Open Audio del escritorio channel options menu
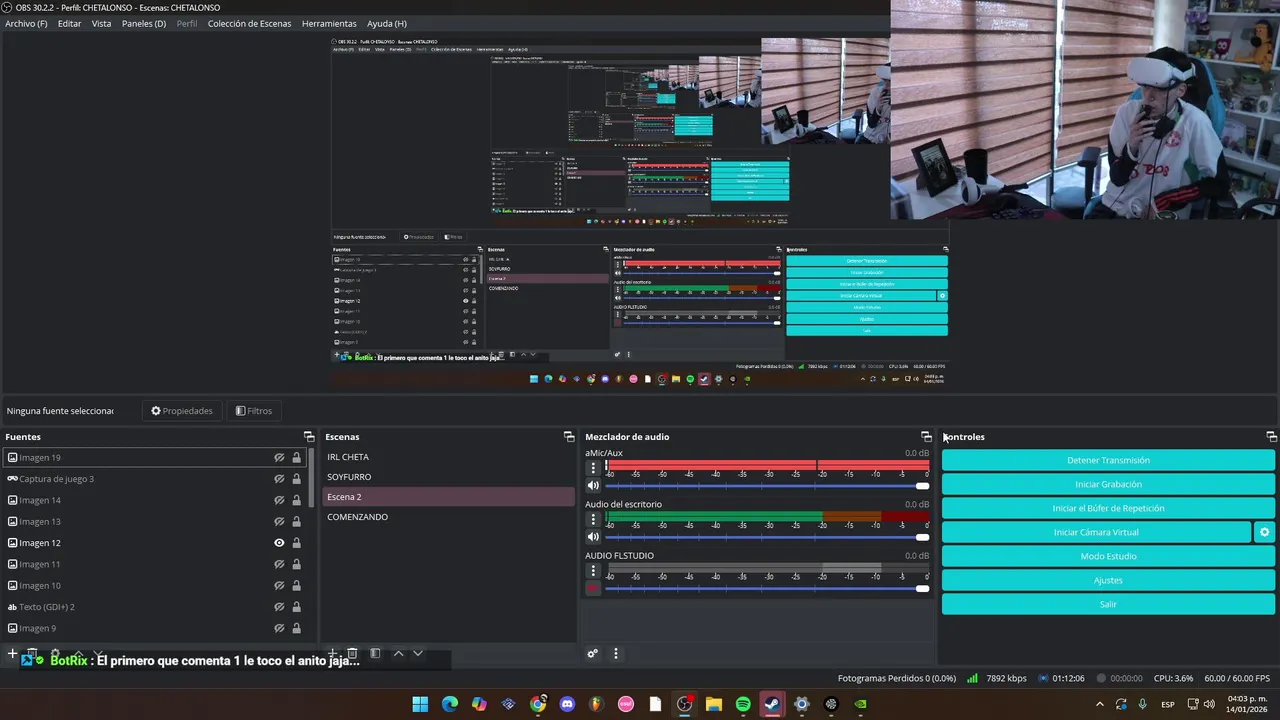 pos(593,519)
